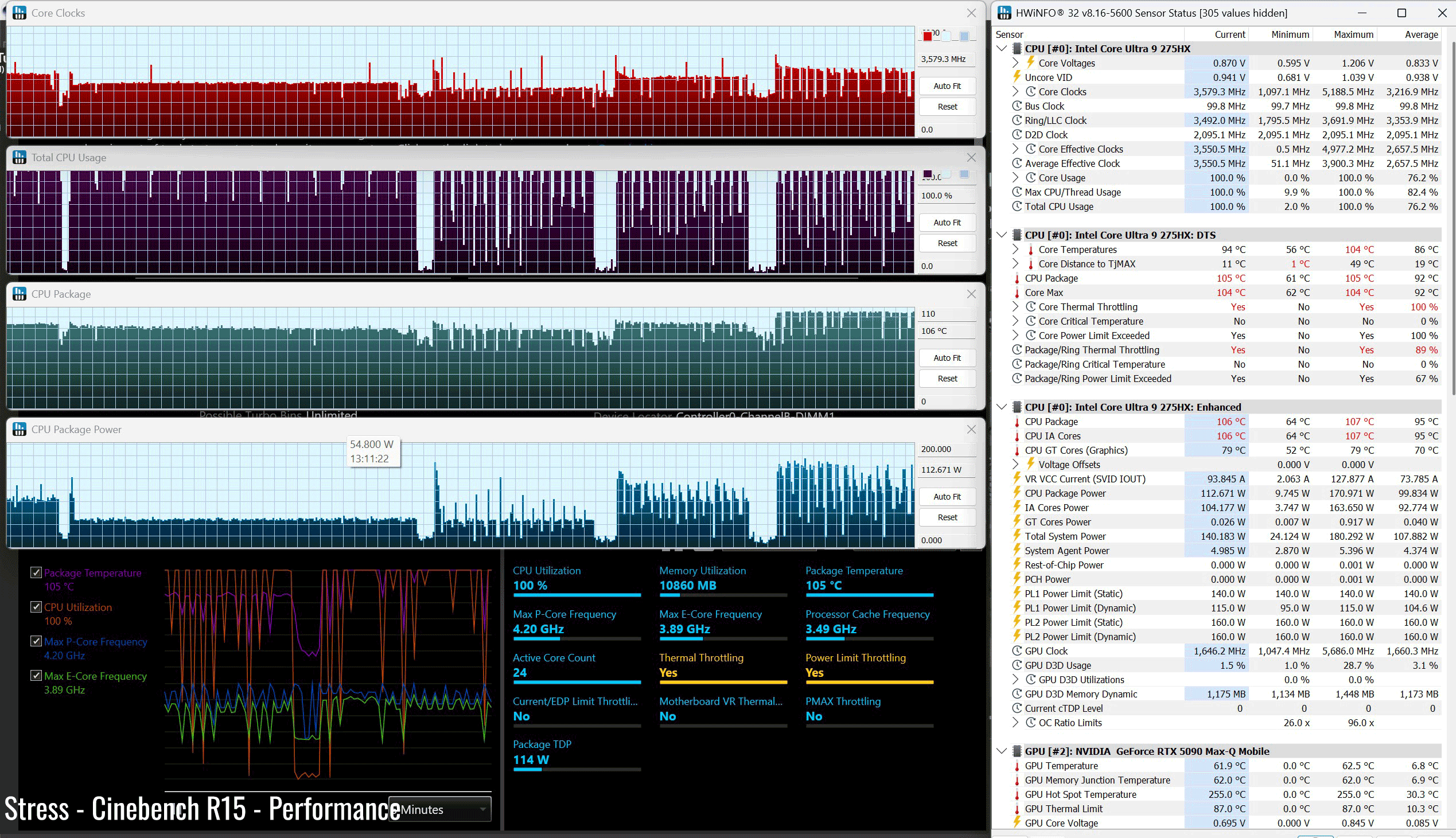Expand the Core Voltages row

1017,63
